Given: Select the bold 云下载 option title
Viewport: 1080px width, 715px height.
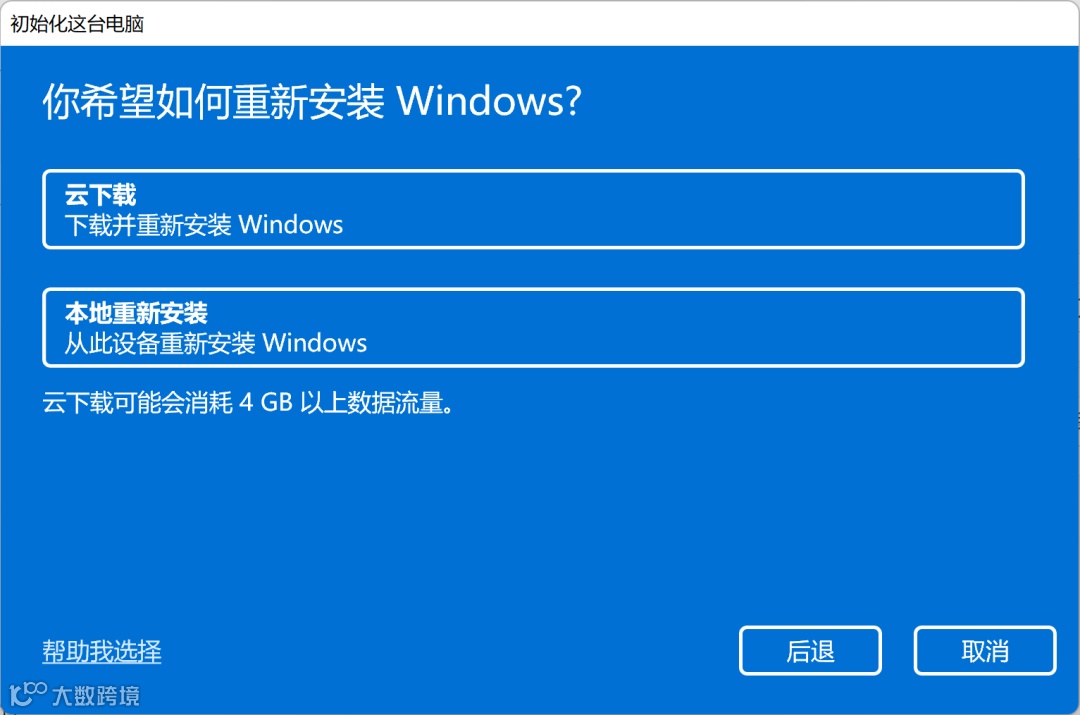Looking at the screenshot, I should pos(101,195).
